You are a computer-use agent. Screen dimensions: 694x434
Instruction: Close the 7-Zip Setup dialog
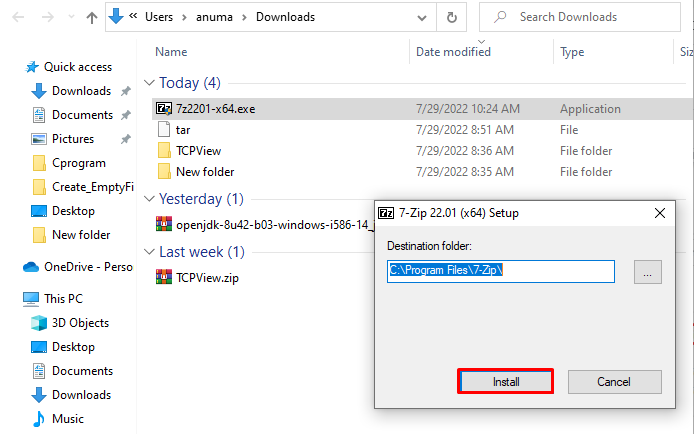[659, 213]
